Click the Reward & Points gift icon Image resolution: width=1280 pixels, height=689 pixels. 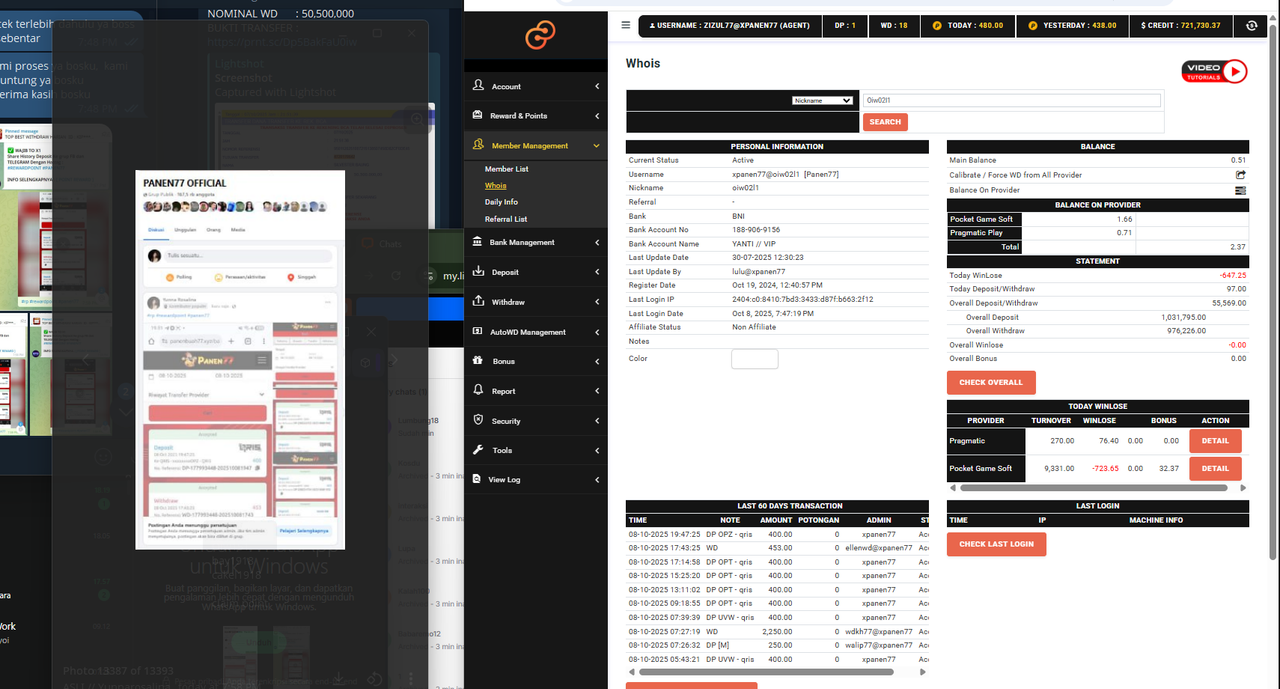coord(479,115)
